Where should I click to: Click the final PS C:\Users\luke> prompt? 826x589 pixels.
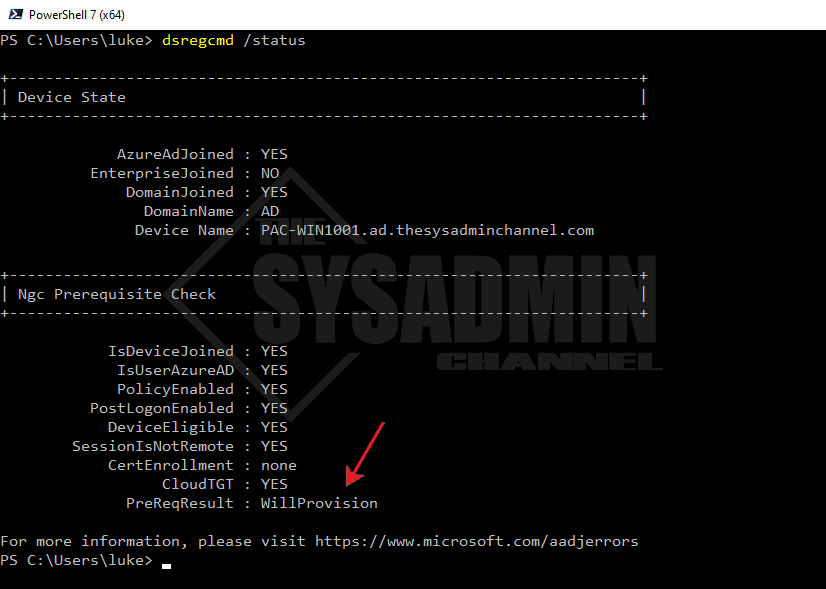pyautogui.click(x=76, y=560)
